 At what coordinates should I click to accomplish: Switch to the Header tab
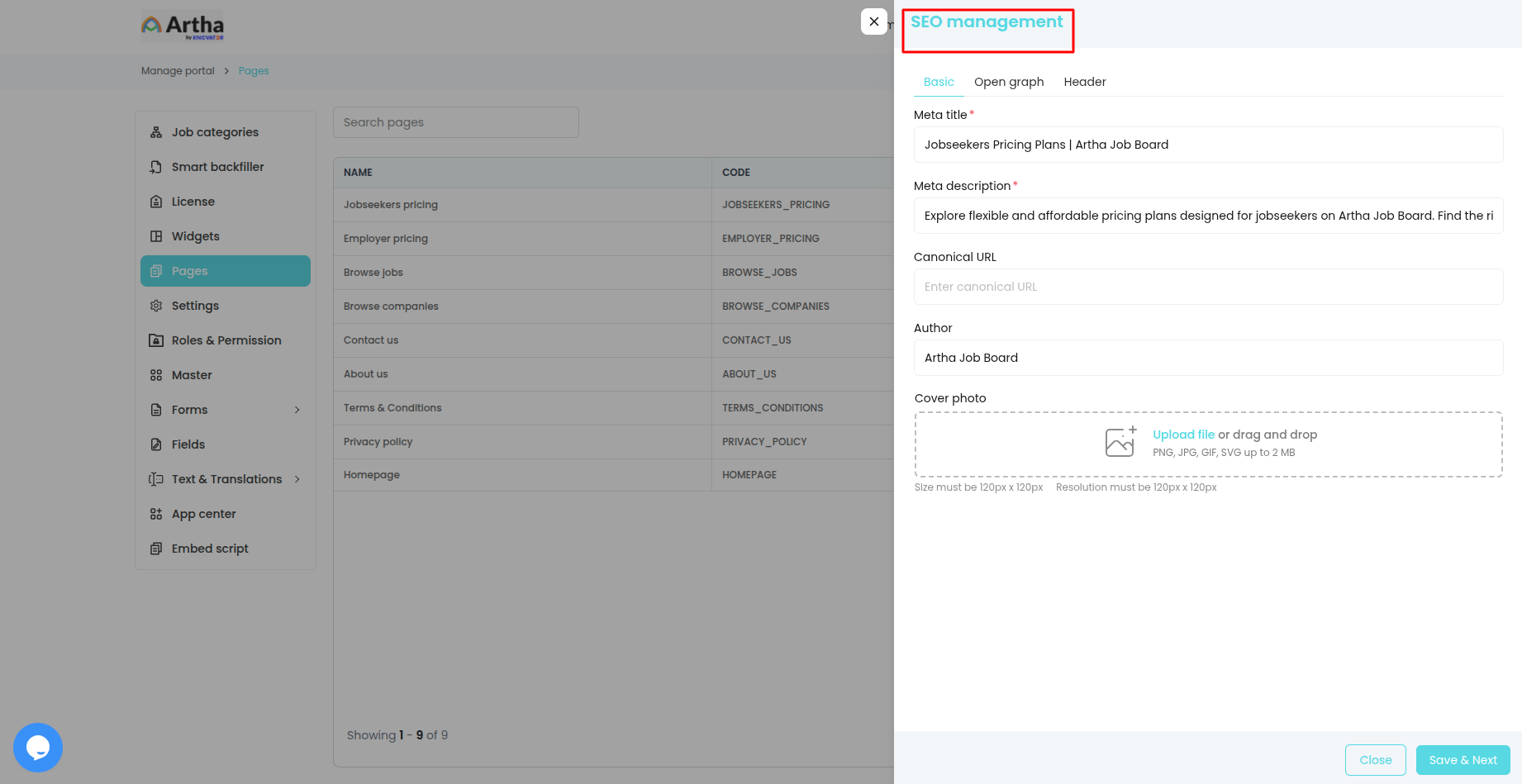(x=1084, y=82)
